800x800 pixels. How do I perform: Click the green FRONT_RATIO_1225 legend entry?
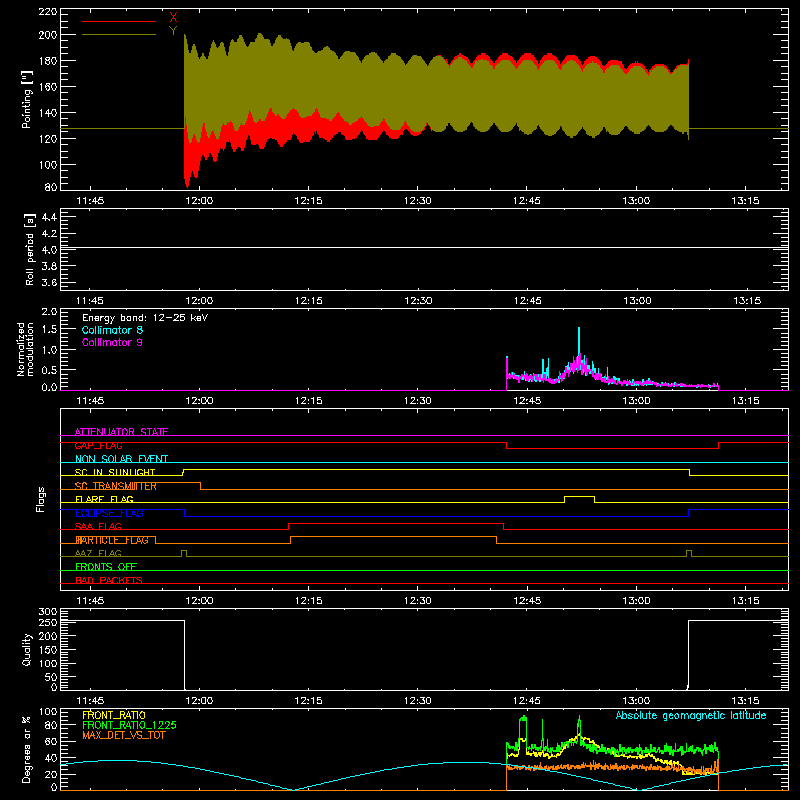coord(130,725)
